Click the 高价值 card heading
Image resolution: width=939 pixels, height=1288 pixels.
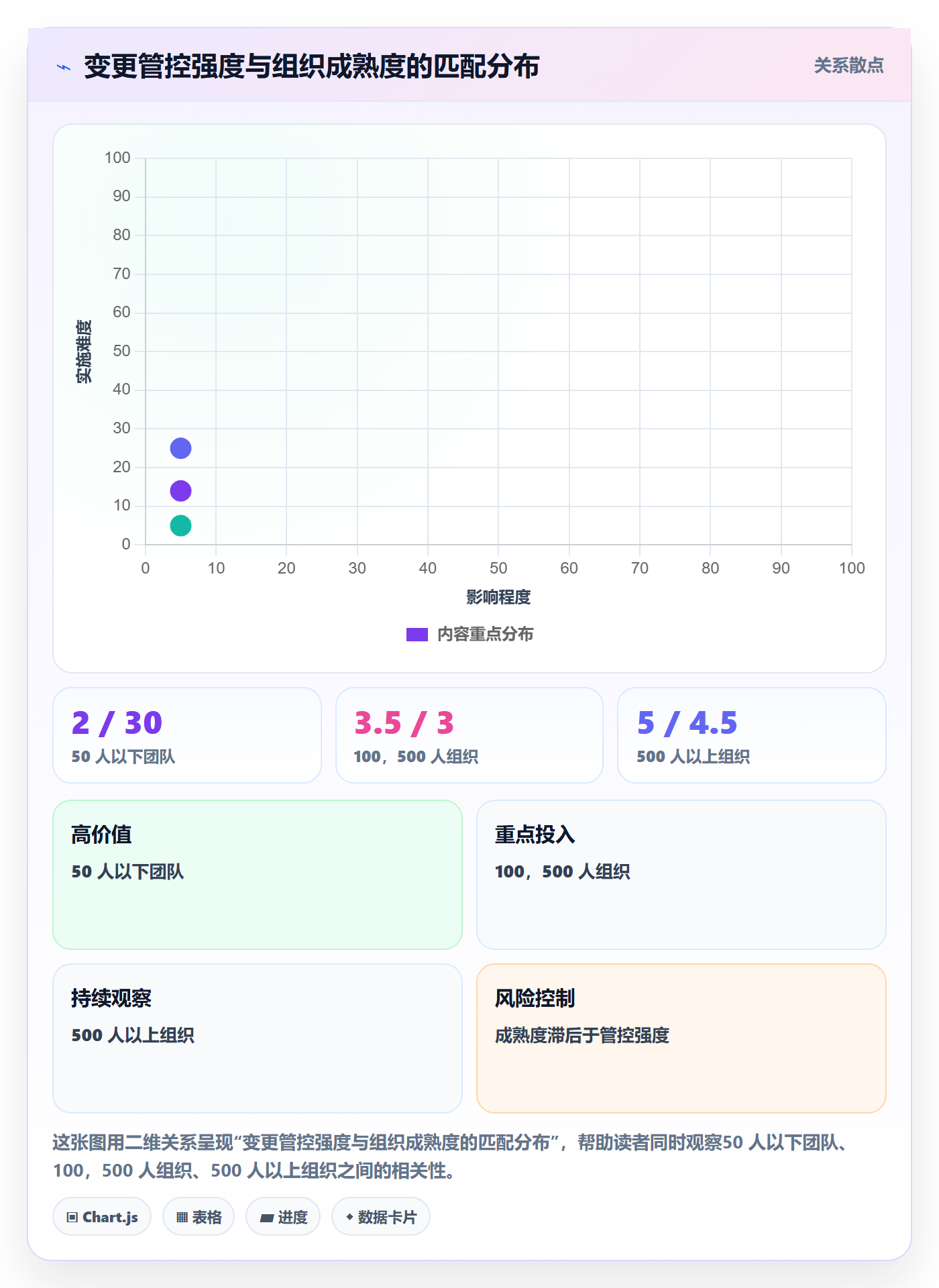click(101, 835)
